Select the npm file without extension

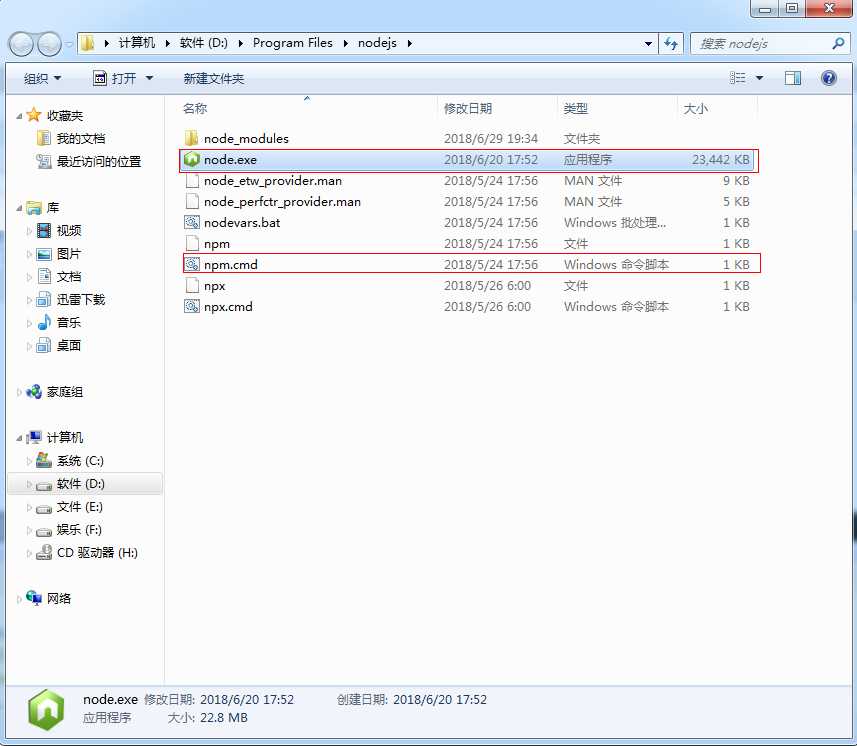[x=216, y=244]
